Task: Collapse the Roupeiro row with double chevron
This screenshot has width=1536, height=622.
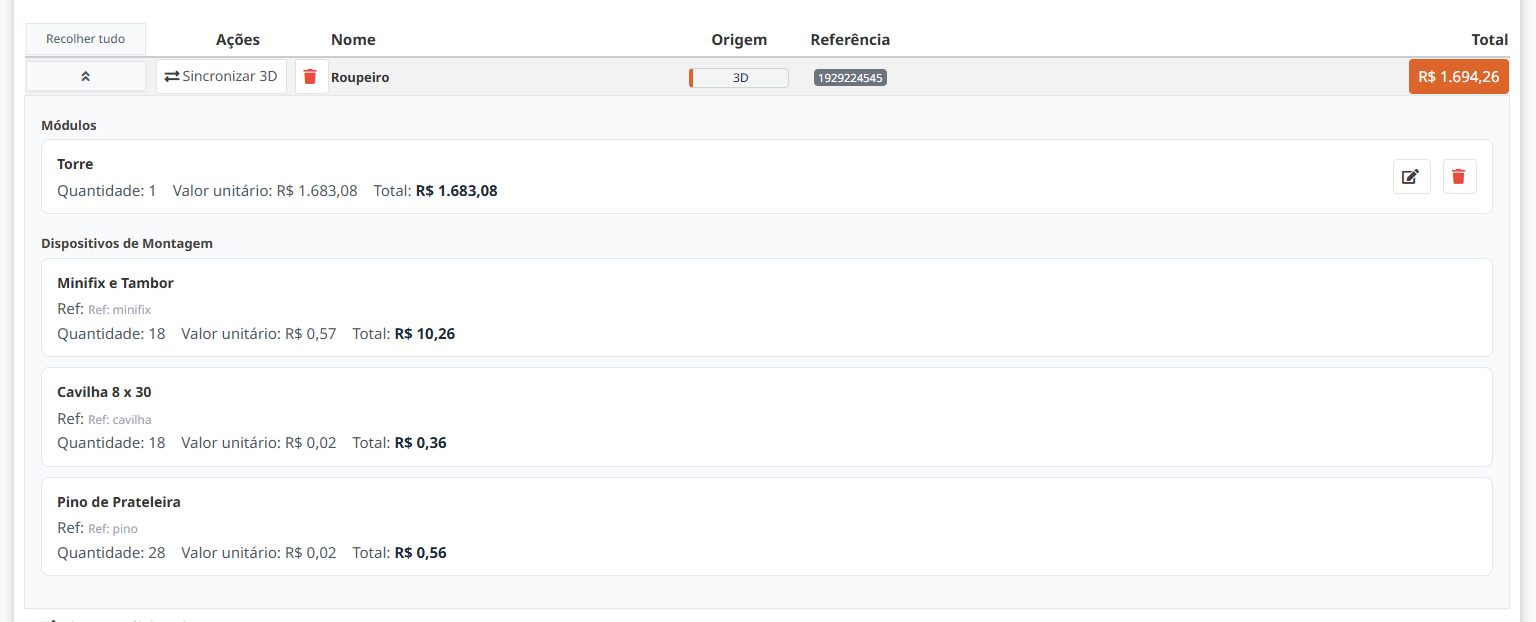Action: [85, 77]
